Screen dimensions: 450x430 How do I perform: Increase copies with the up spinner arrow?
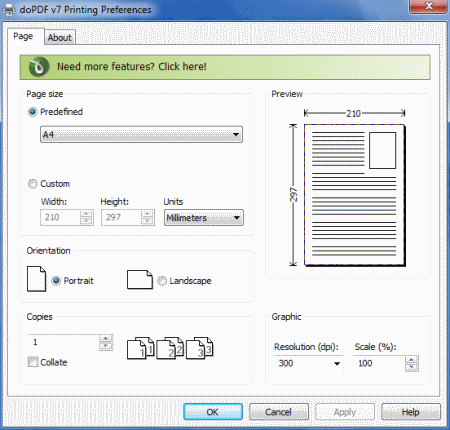pos(106,339)
